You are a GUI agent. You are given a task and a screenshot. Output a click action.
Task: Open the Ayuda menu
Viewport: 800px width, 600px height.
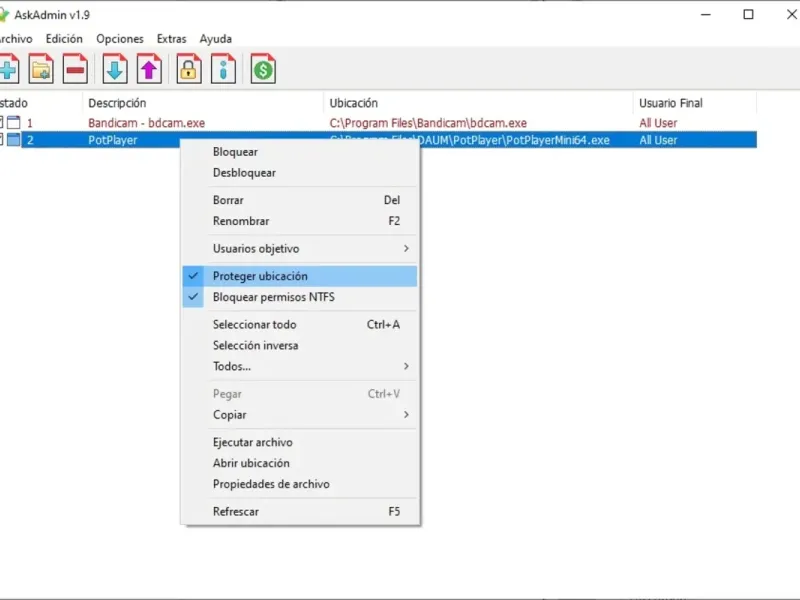(x=215, y=39)
